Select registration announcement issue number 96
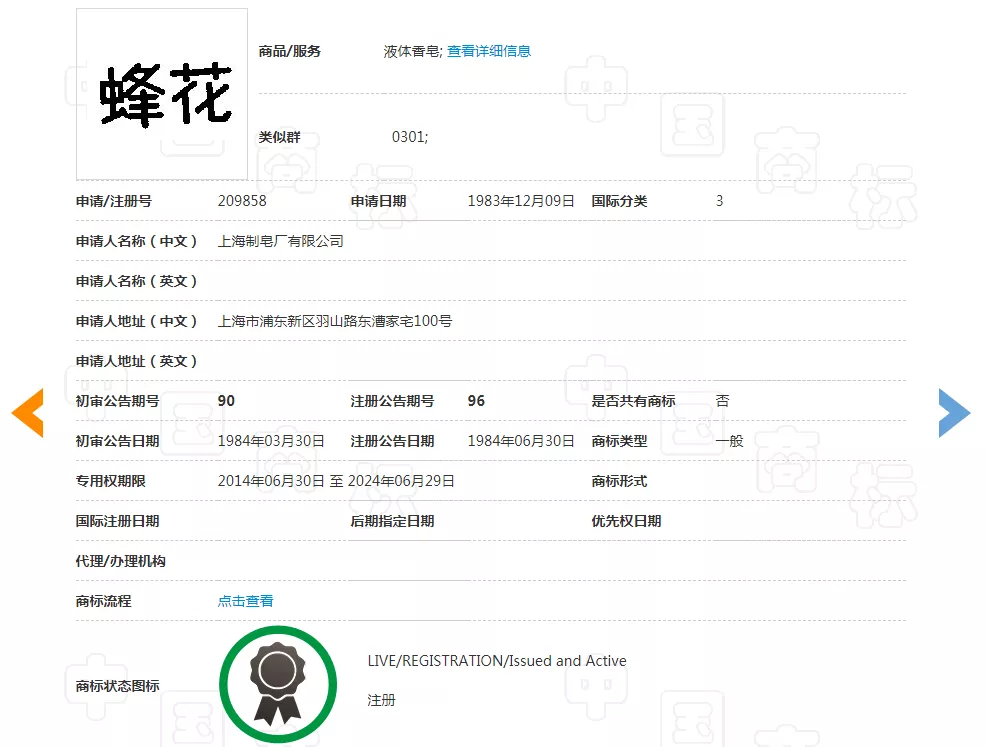Viewport: 987px width, 747px height. [476, 401]
